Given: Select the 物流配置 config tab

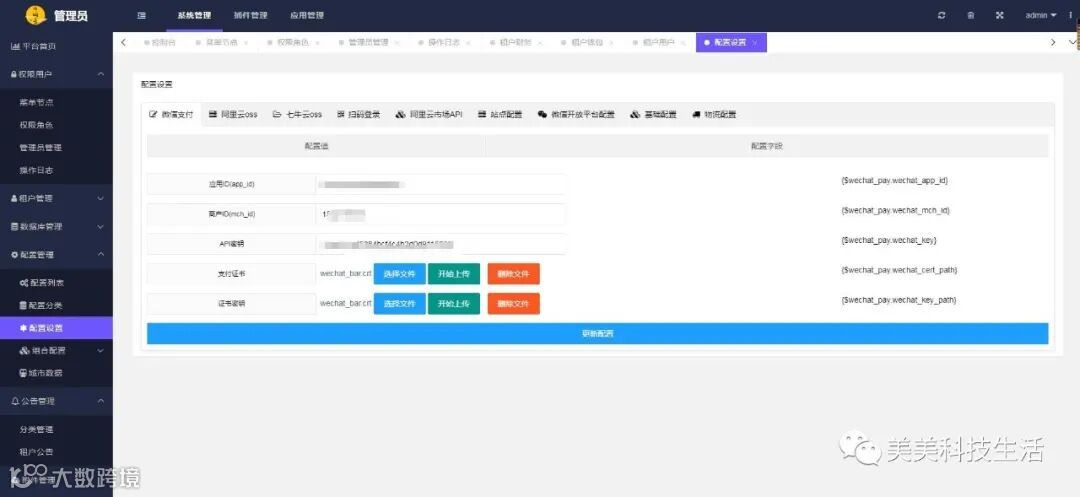Looking at the screenshot, I should click(x=714, y=114).
